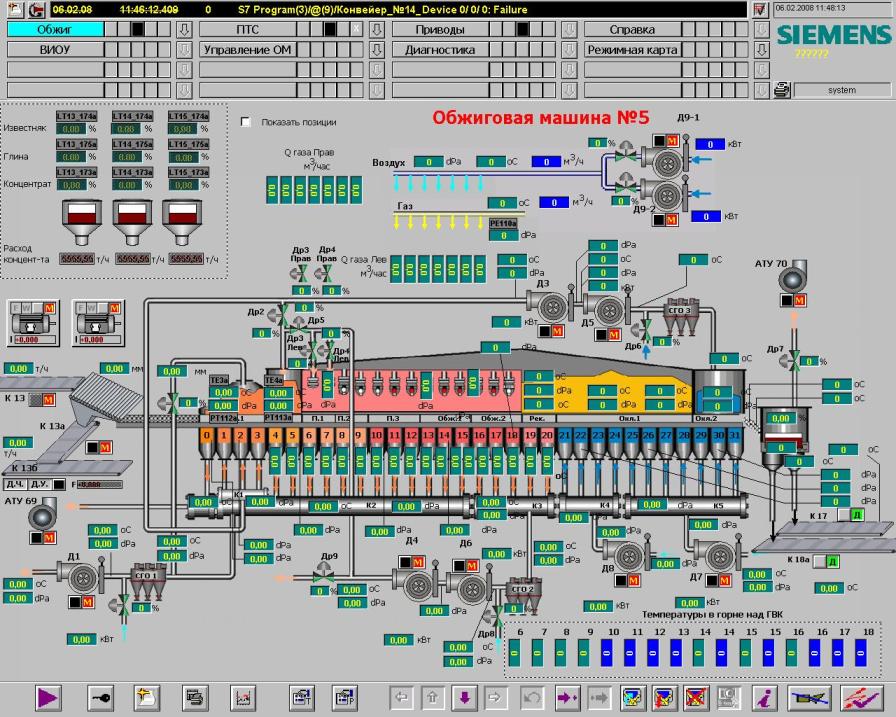Toggle the M mode indicator under fan Д1
Screen dimensions: 896x717
tap(87, 602)
